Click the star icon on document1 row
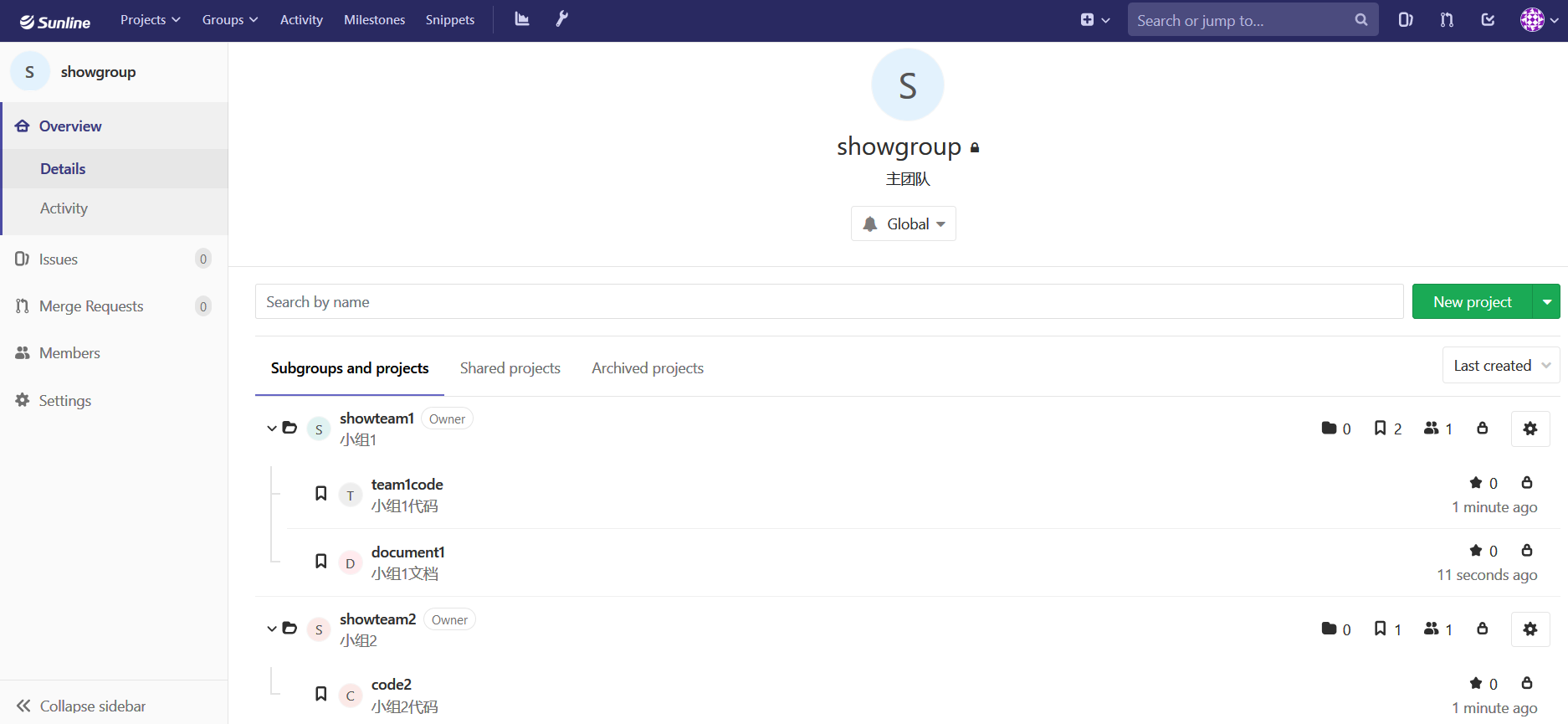This screenshot has height=724, width=1568. click(1476, 551)
